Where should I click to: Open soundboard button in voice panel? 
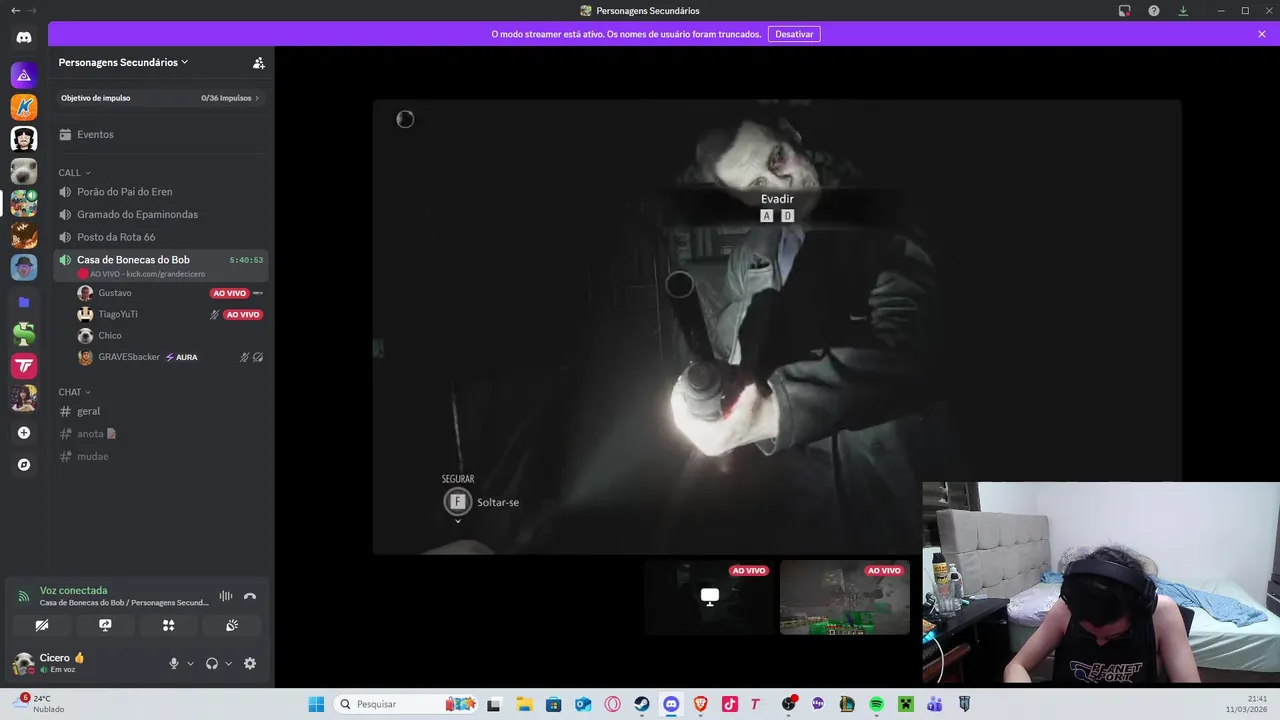(232, 625)
